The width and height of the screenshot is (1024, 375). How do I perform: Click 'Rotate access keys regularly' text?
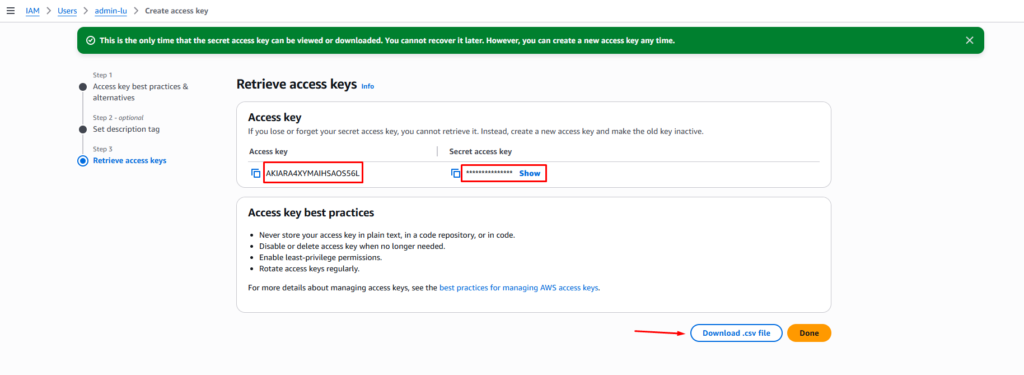click(310, 269)
